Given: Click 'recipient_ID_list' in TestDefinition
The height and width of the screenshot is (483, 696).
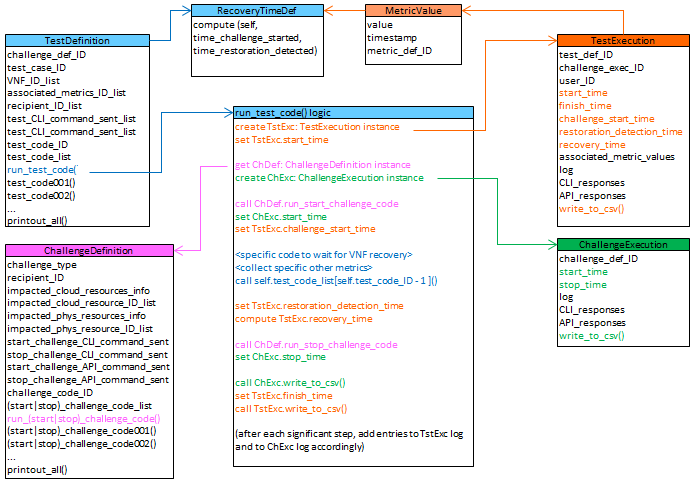Looking at the screenshot, I should [x=44, y=106].
